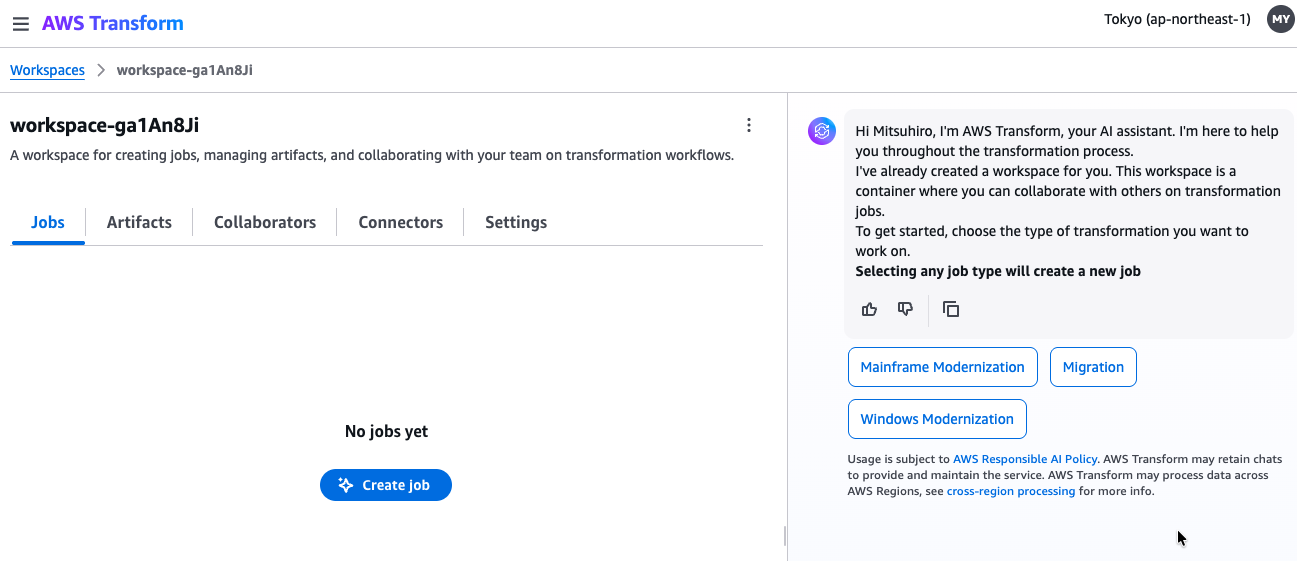Switch to the Jobs tab
Screen dimensions: 1297x561
pyautogui.click(x=48, y=222)
